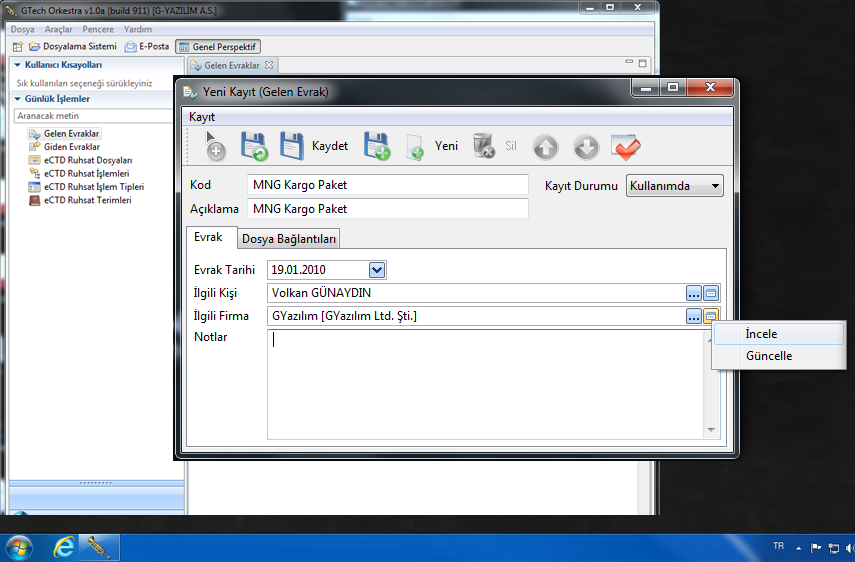Viewport: 855px width, 562px height.
Task: Open the Dosya Bağlantıları tab
Action: (289, 238)
